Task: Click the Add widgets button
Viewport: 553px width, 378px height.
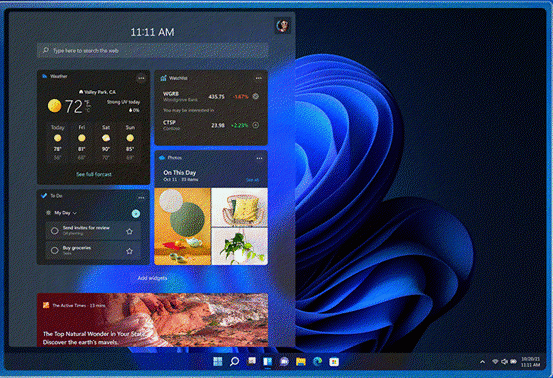Action: (152, 278)
